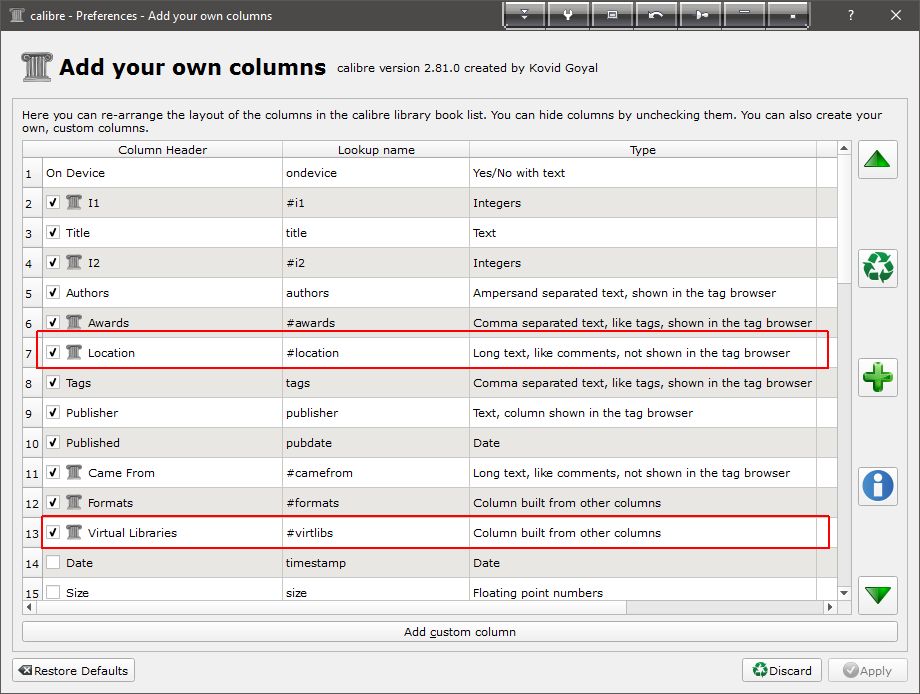This screenshot has height=694, width=920.
Task: Click the Type column header
Action: click(643, 150)
